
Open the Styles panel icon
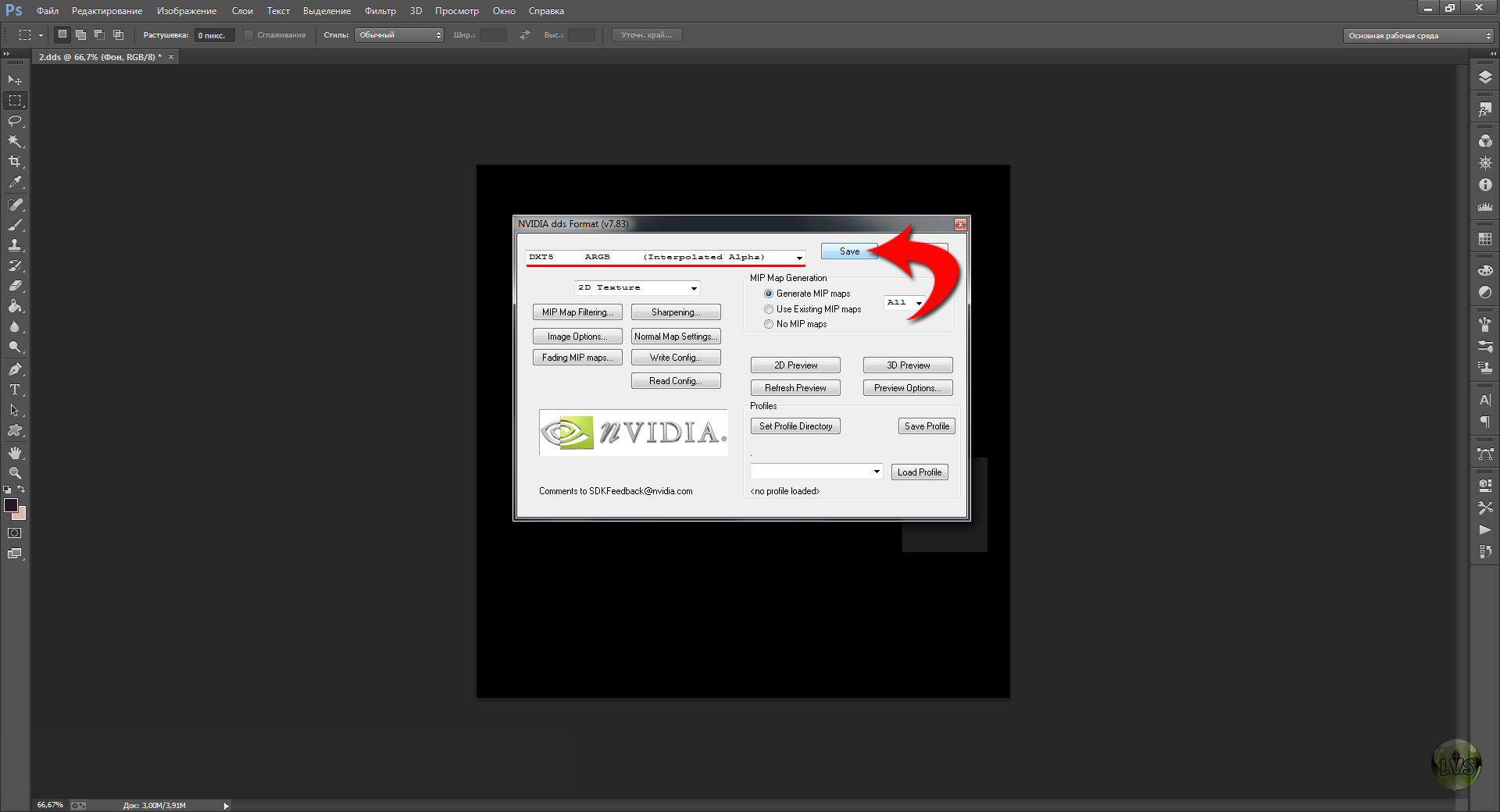coord(1485,110)
